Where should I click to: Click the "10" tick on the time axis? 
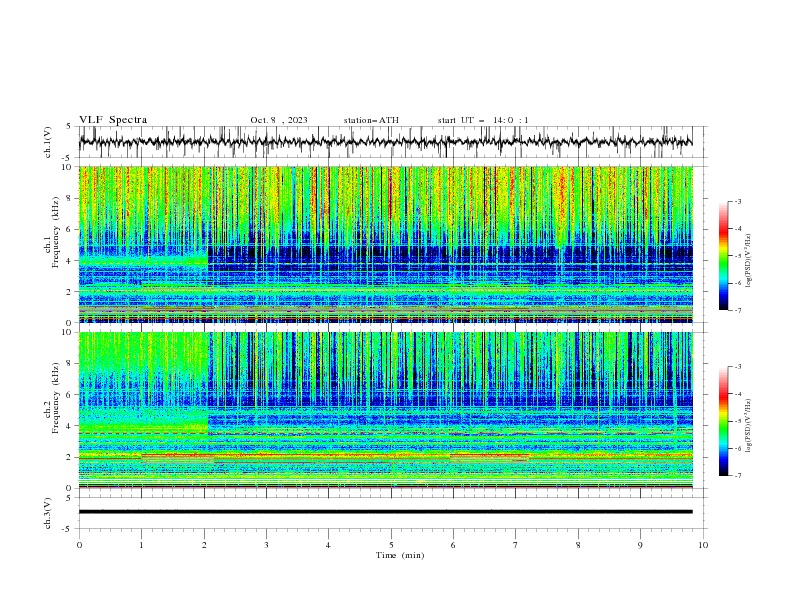coord(703,545)
